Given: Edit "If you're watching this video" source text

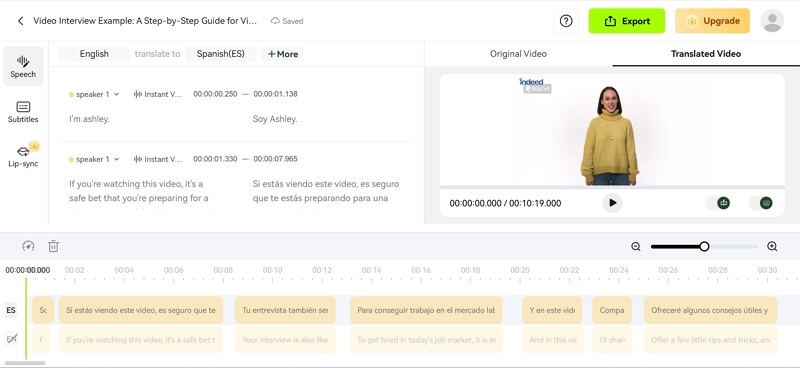Looking at the screenshot, I should pos(139,191).
